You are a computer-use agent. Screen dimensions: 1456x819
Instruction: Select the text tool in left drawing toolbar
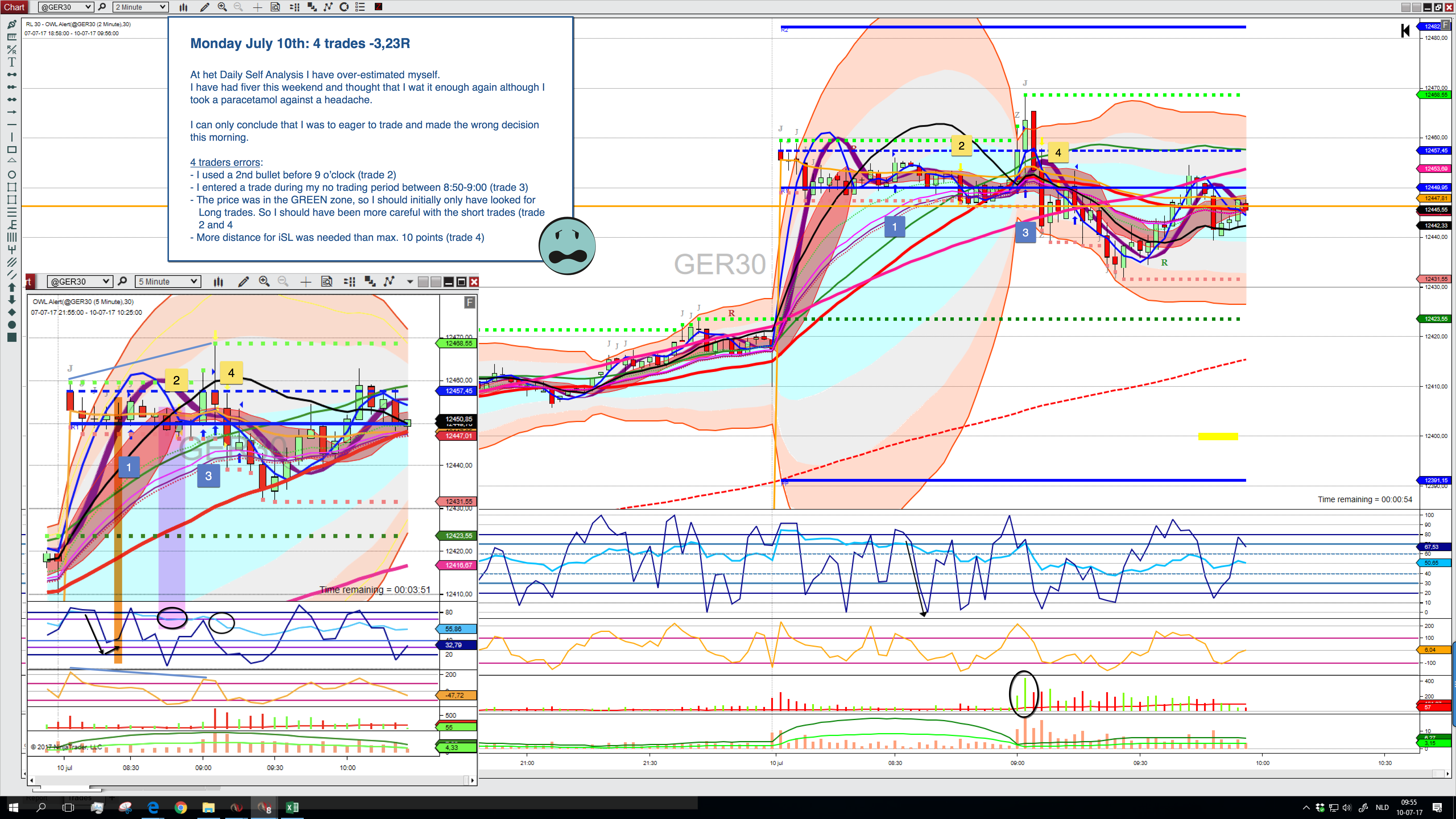point(11,62)
